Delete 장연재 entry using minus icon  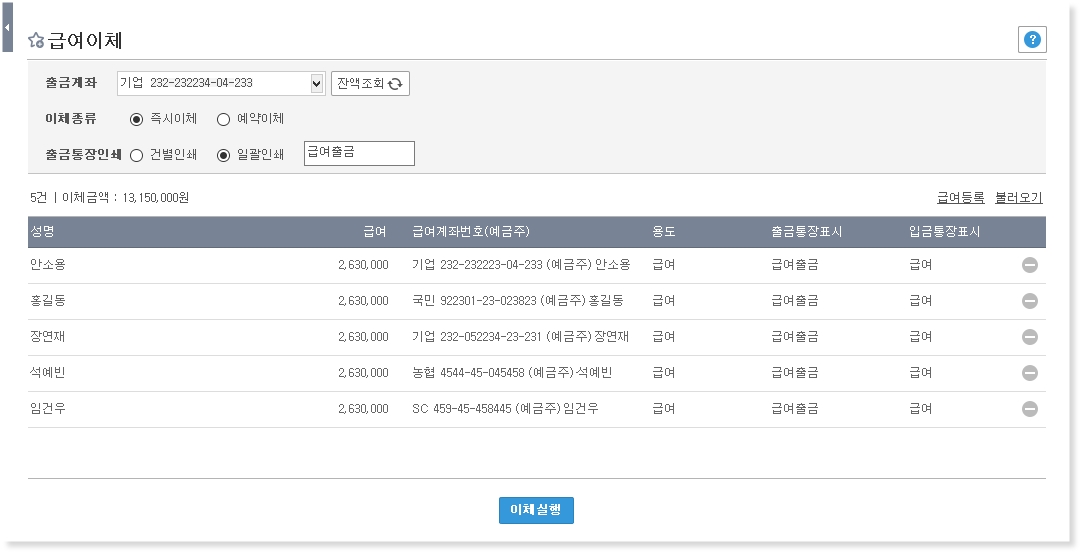coord(1029,337)
